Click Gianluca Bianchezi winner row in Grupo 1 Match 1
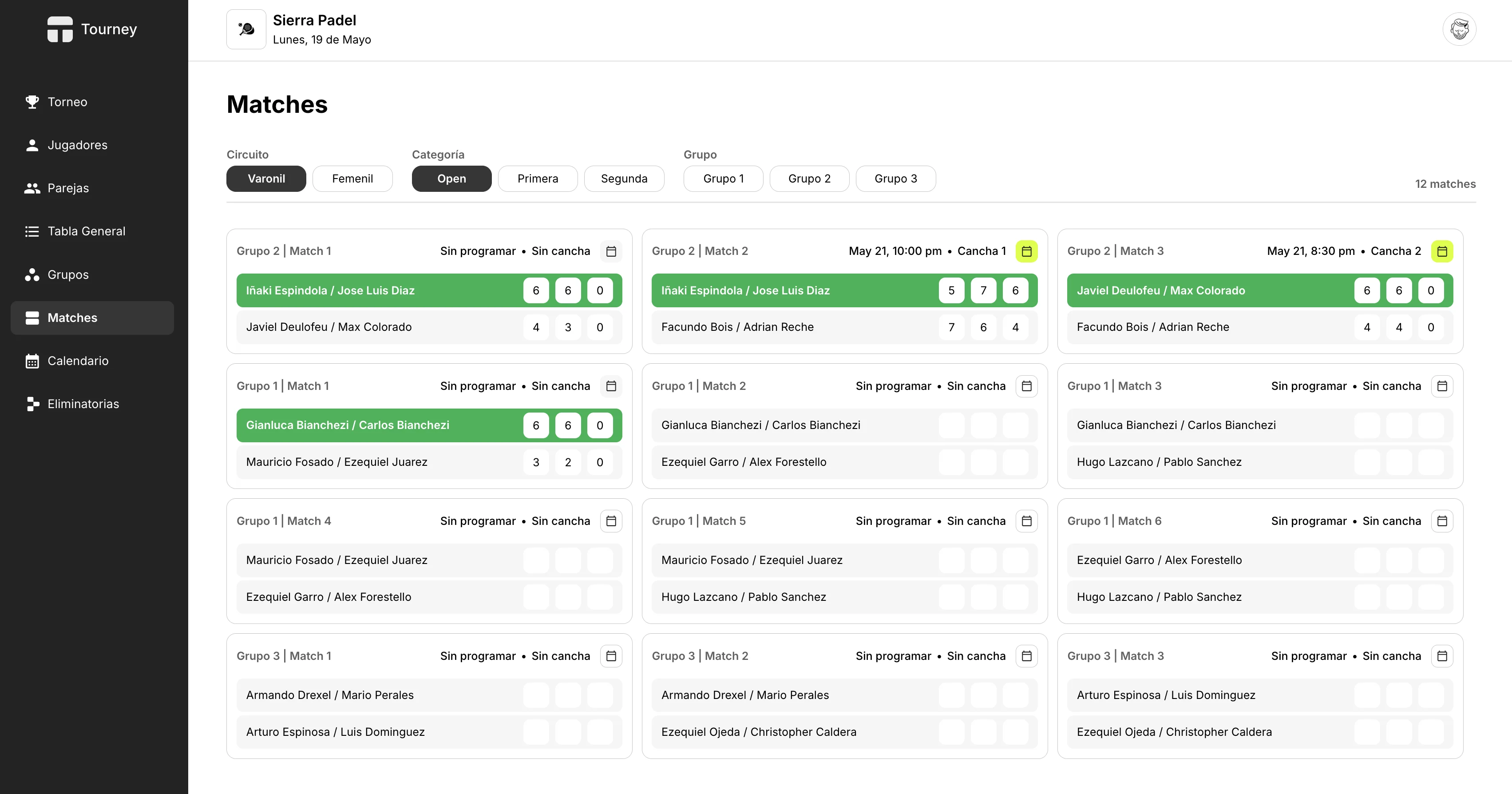Image resolution: width=1512 pixels, height=794 pixels. pos(429,425)
